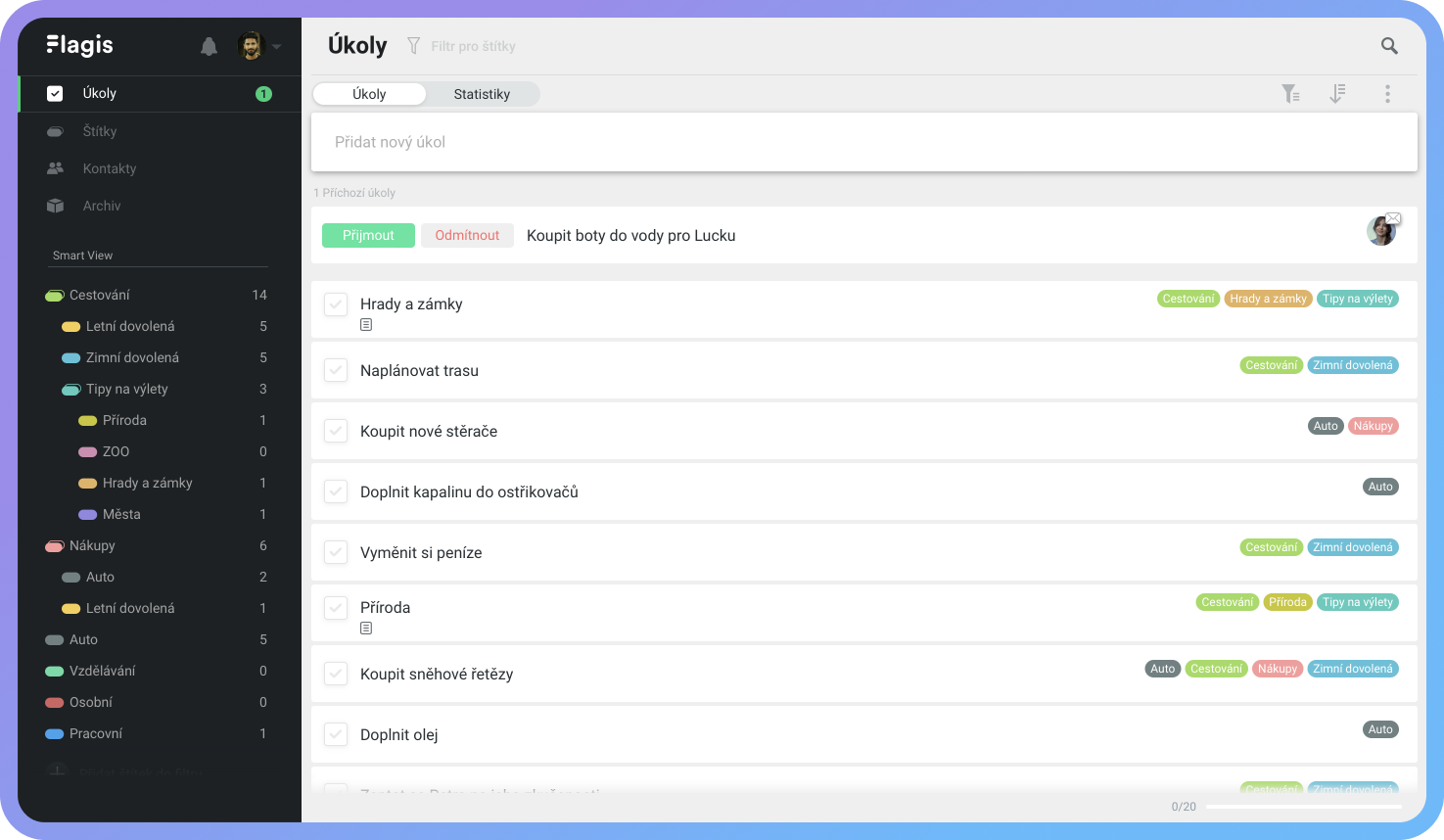This screenshot has height=840, width=1444.
Task: Click sender avatar on Koupit boty task
Action: click(x=1381, y=231)
